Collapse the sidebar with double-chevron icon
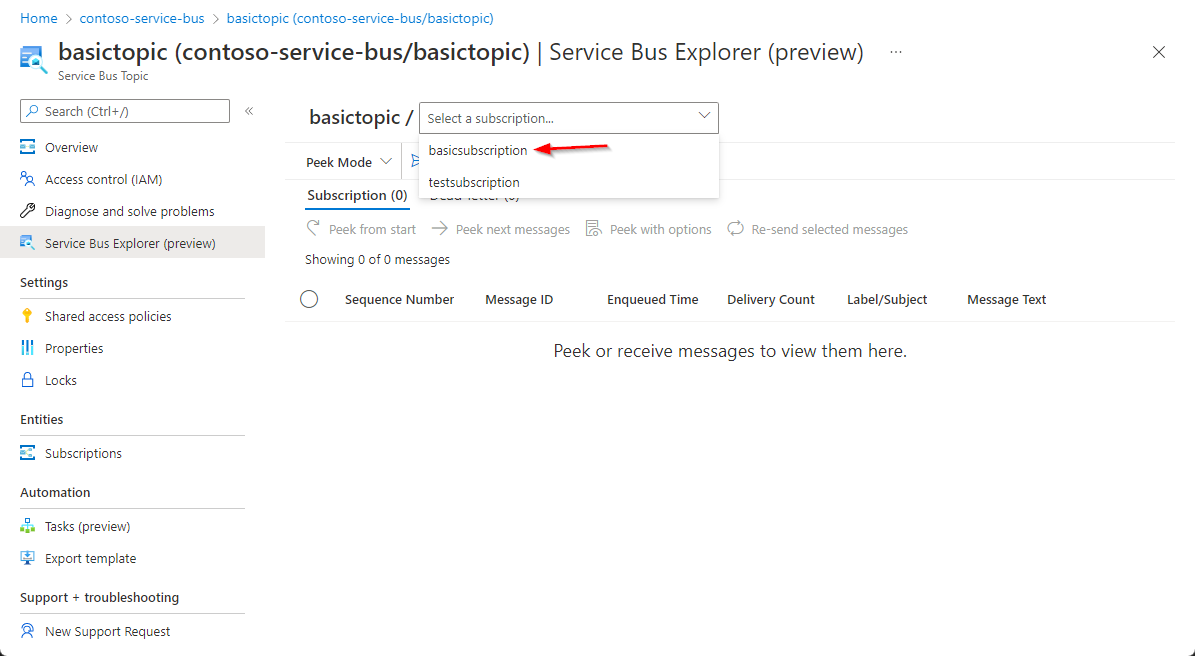Viewport: 1195px width, 656px height. pyautogui.click(x=248, y=111)
